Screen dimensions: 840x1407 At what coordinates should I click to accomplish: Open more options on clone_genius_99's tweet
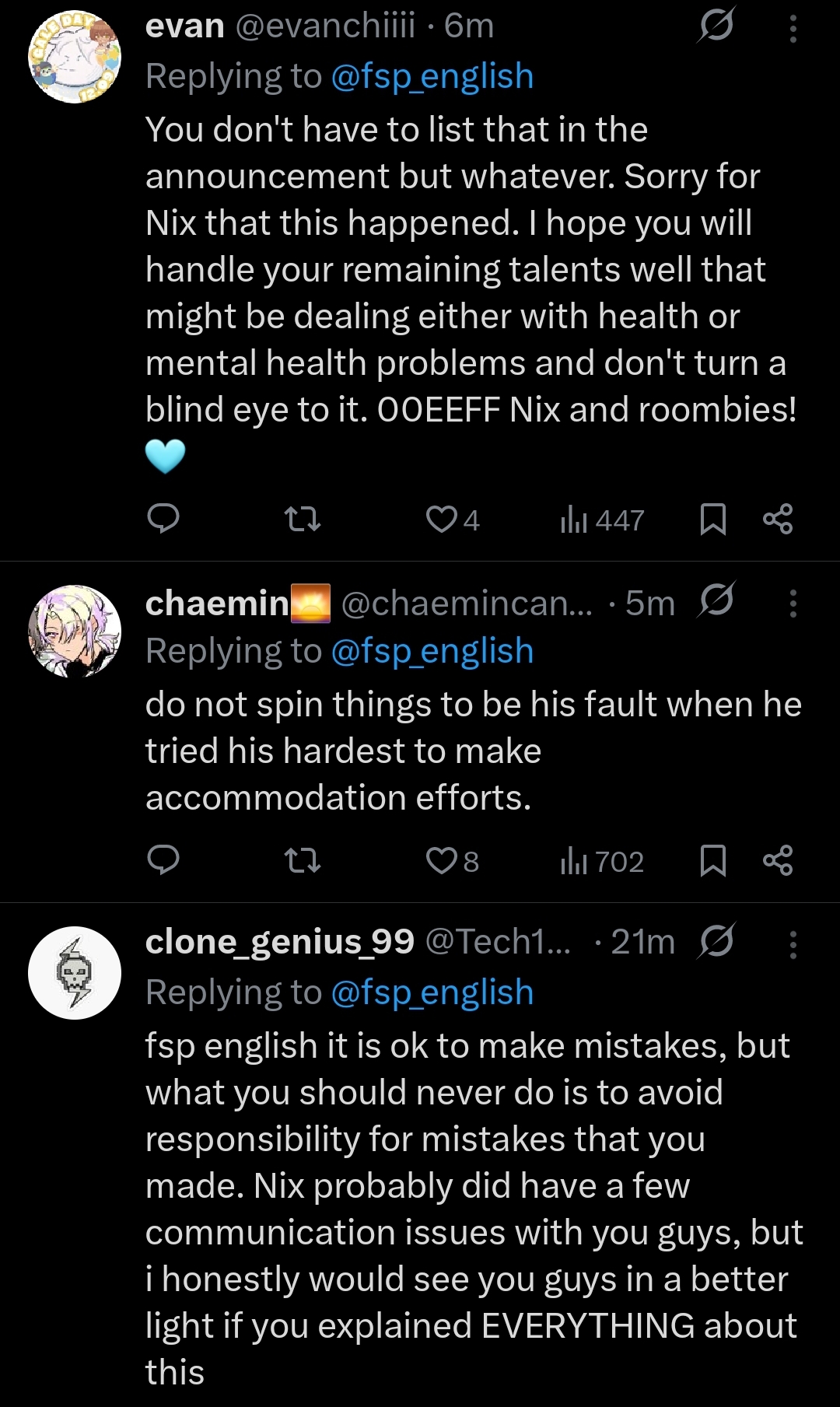pos(793,944)
